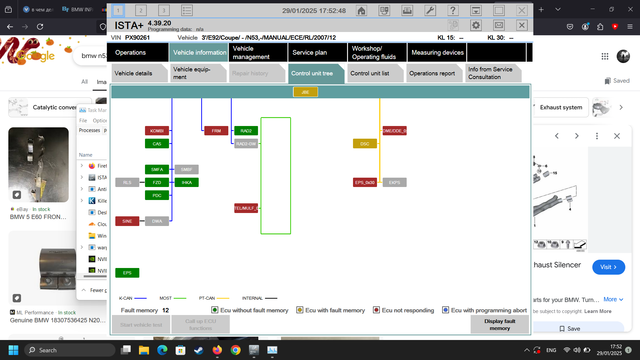Switch to Control unit list subtab
The image size is (640, 360).
375,73
